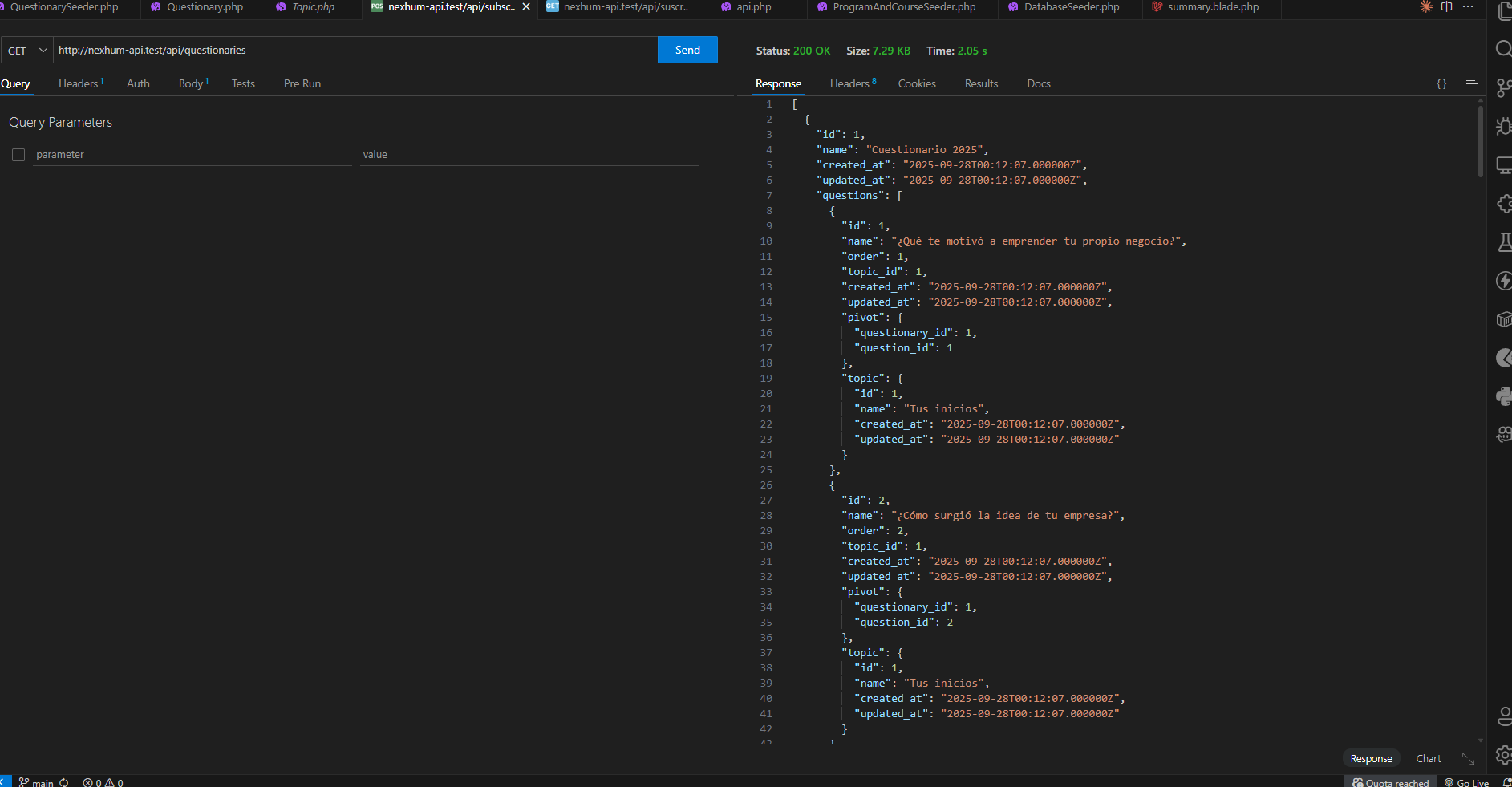Open Thunder Client lightning icon
The image size is (1512, 787).
1503,280
